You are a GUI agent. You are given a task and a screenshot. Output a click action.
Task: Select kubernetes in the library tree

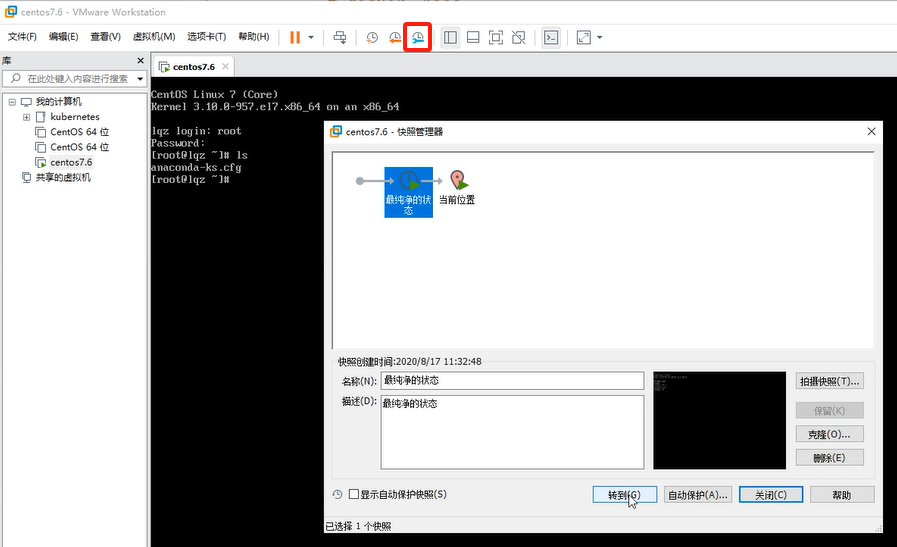pyautogui.click(x=74, y=117)
